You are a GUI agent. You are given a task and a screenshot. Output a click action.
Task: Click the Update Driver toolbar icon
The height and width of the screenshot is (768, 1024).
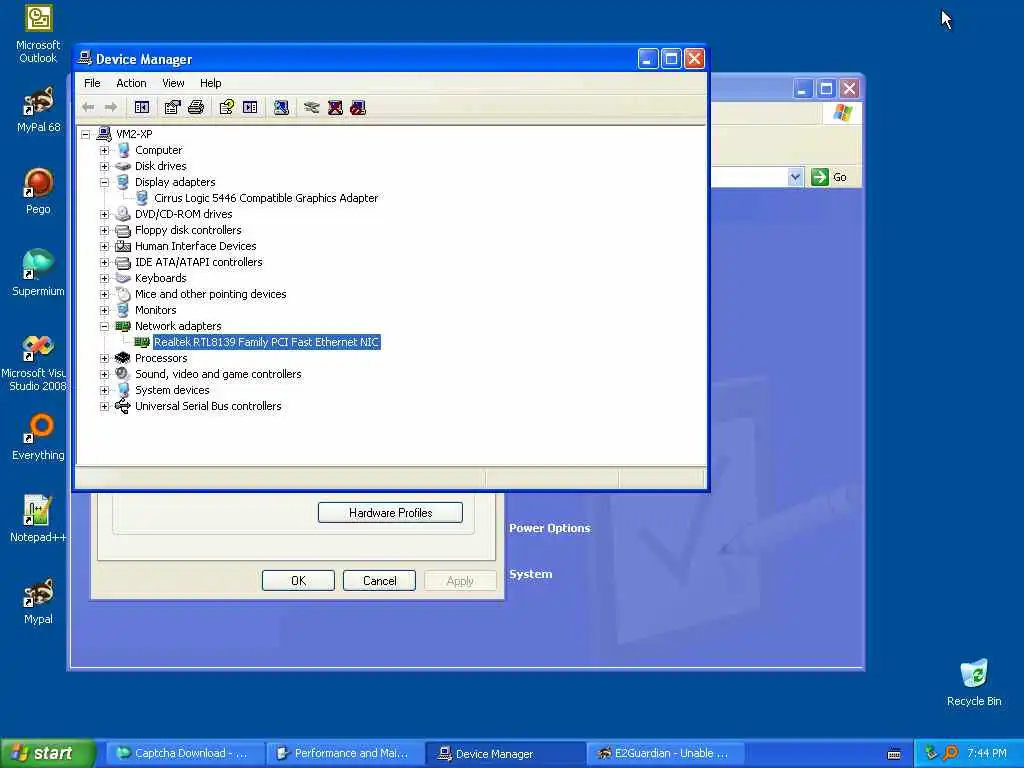pos(312,108)
